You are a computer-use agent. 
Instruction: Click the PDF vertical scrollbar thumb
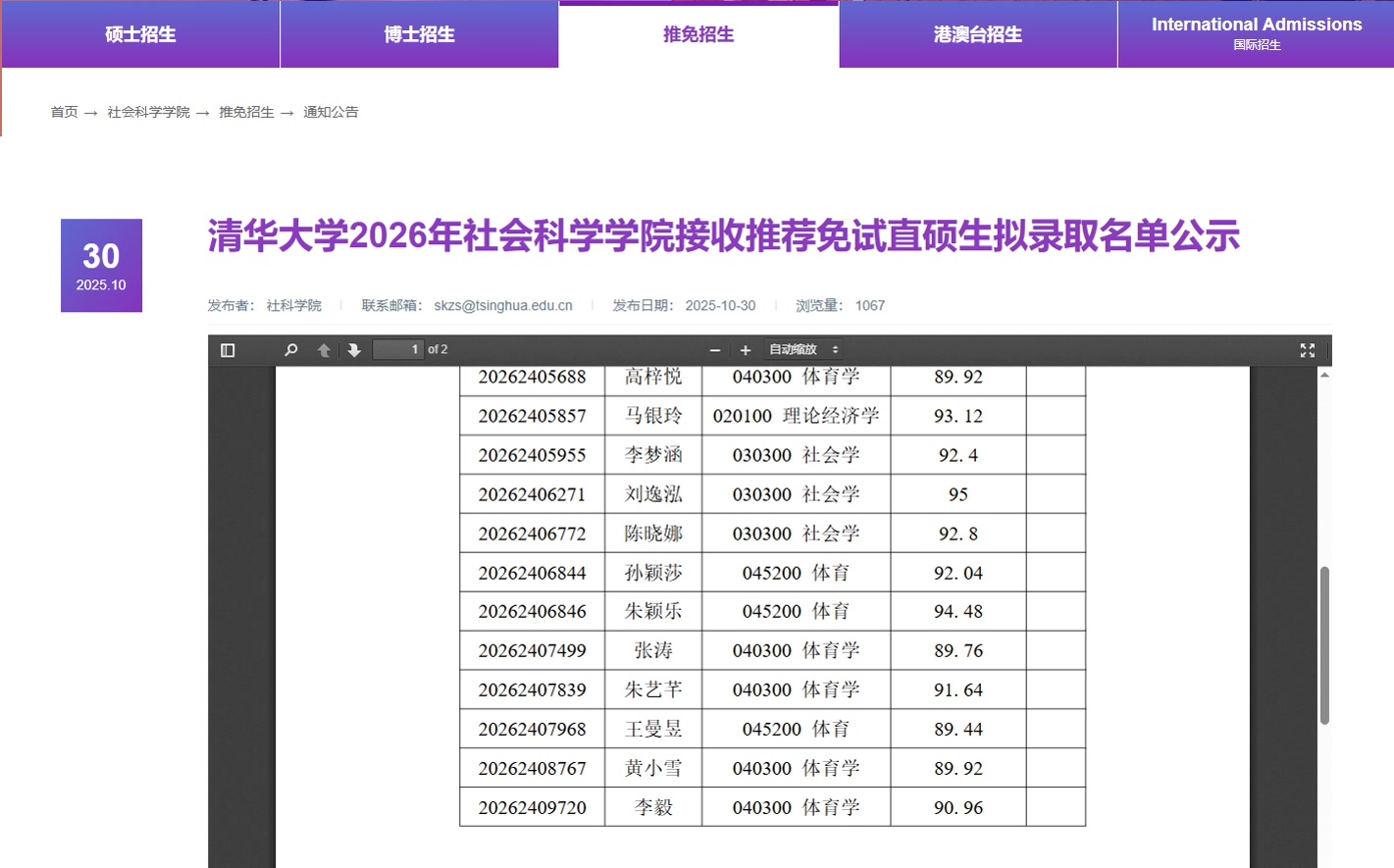click(x=1324, y=644)
